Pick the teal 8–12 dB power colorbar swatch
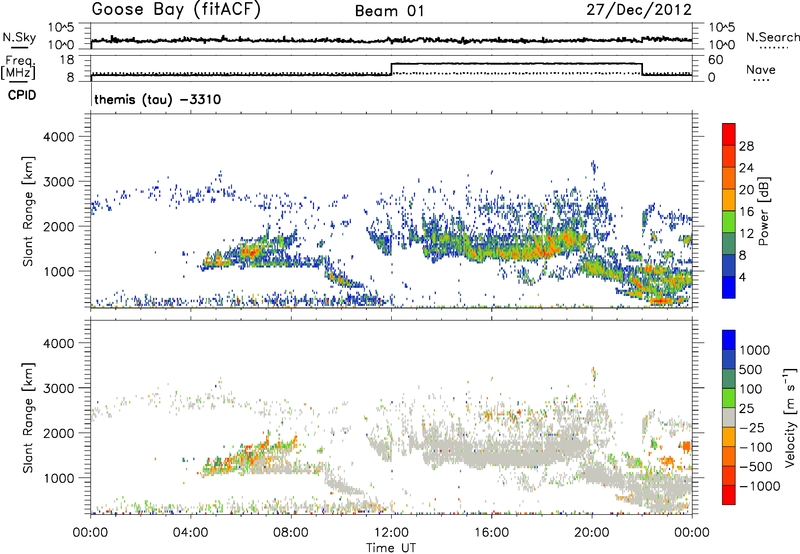 [729, 244]
